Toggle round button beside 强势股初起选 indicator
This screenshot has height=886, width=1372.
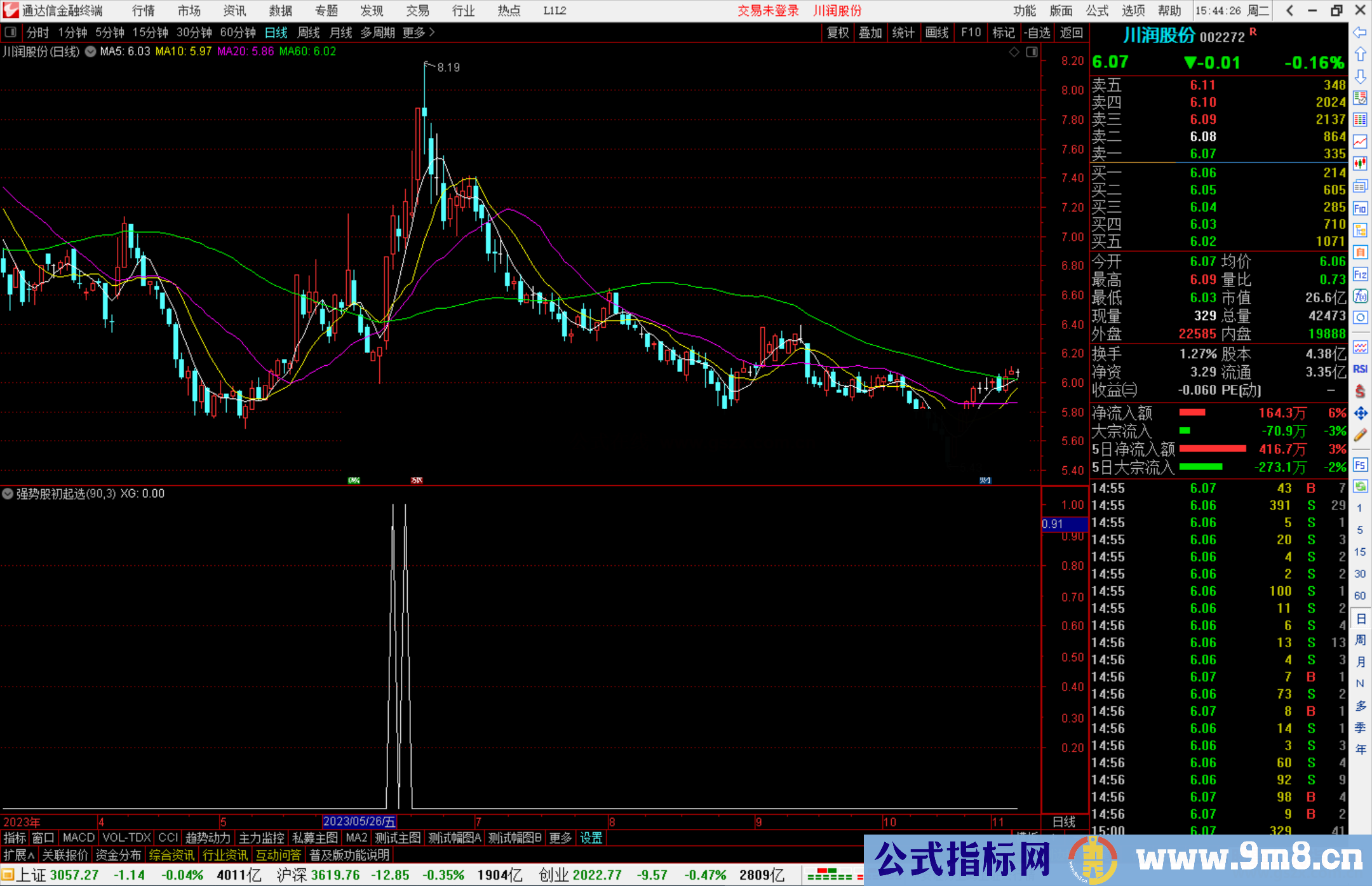(8, 493)
